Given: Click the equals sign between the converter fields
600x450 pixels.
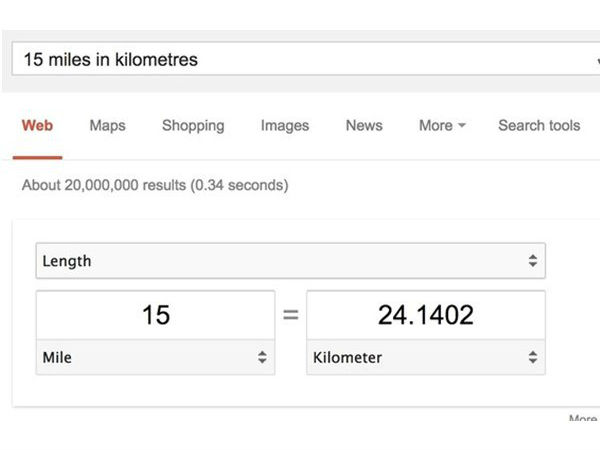Looking at the screenshot, I should pyautogui.click(x=290, y=316).
